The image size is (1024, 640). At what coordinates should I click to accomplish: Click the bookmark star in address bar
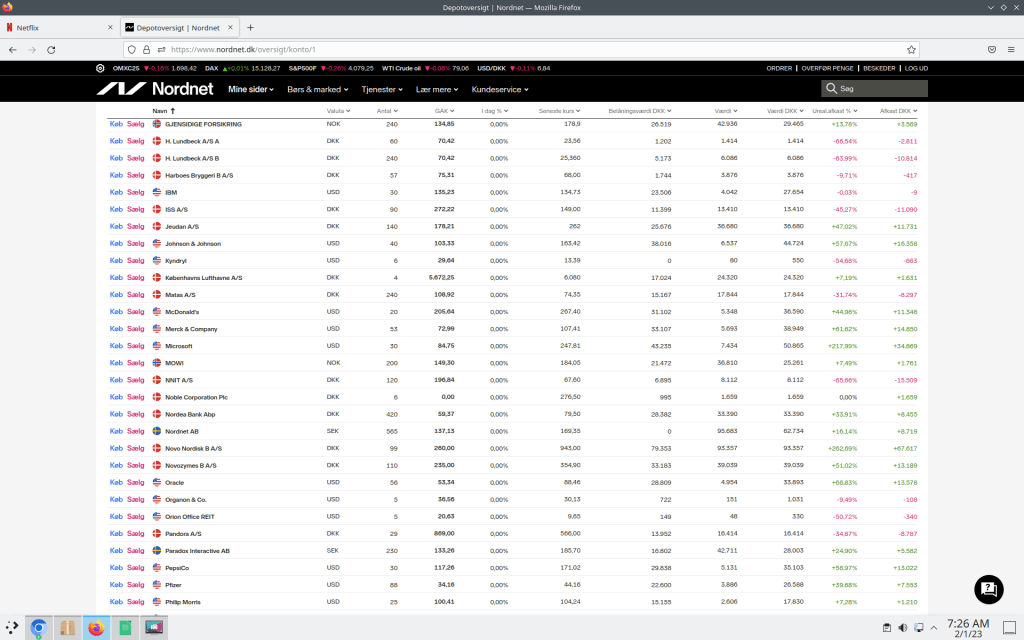tap(911, 49)
